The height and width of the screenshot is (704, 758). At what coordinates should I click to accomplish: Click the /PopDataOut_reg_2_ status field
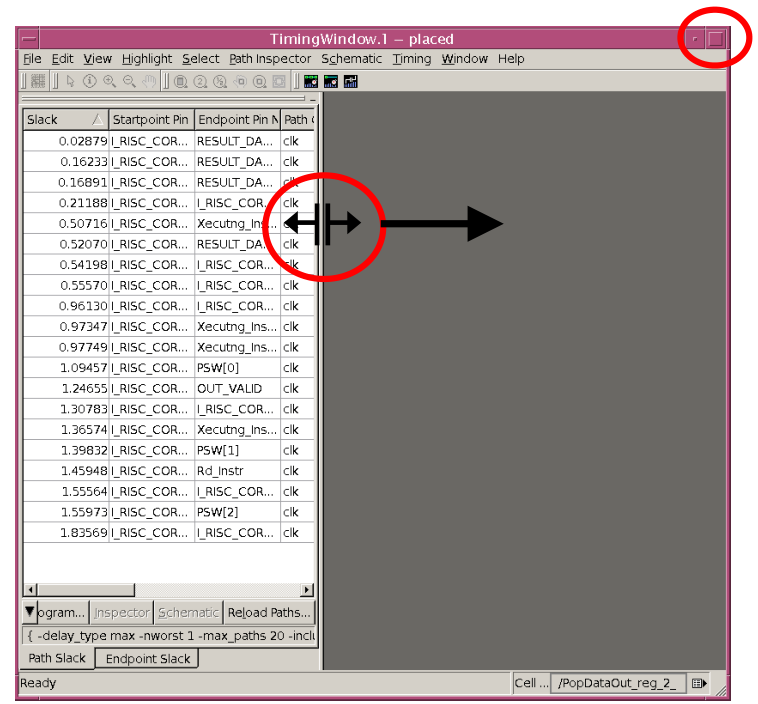619,683
